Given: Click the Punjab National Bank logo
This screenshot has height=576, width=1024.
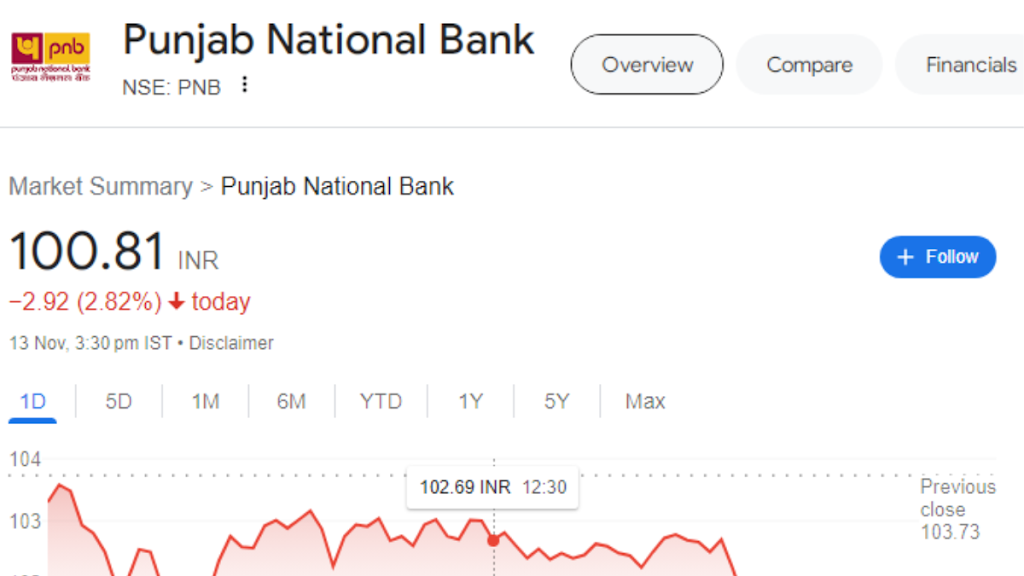Looking at the screenshot, I should tap(51, 57).
